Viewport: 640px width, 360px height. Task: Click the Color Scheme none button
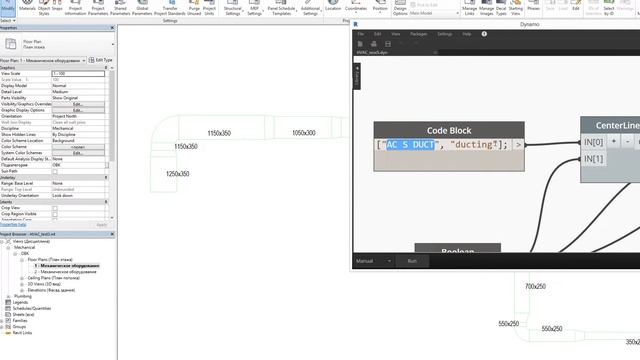pos(78,147)
